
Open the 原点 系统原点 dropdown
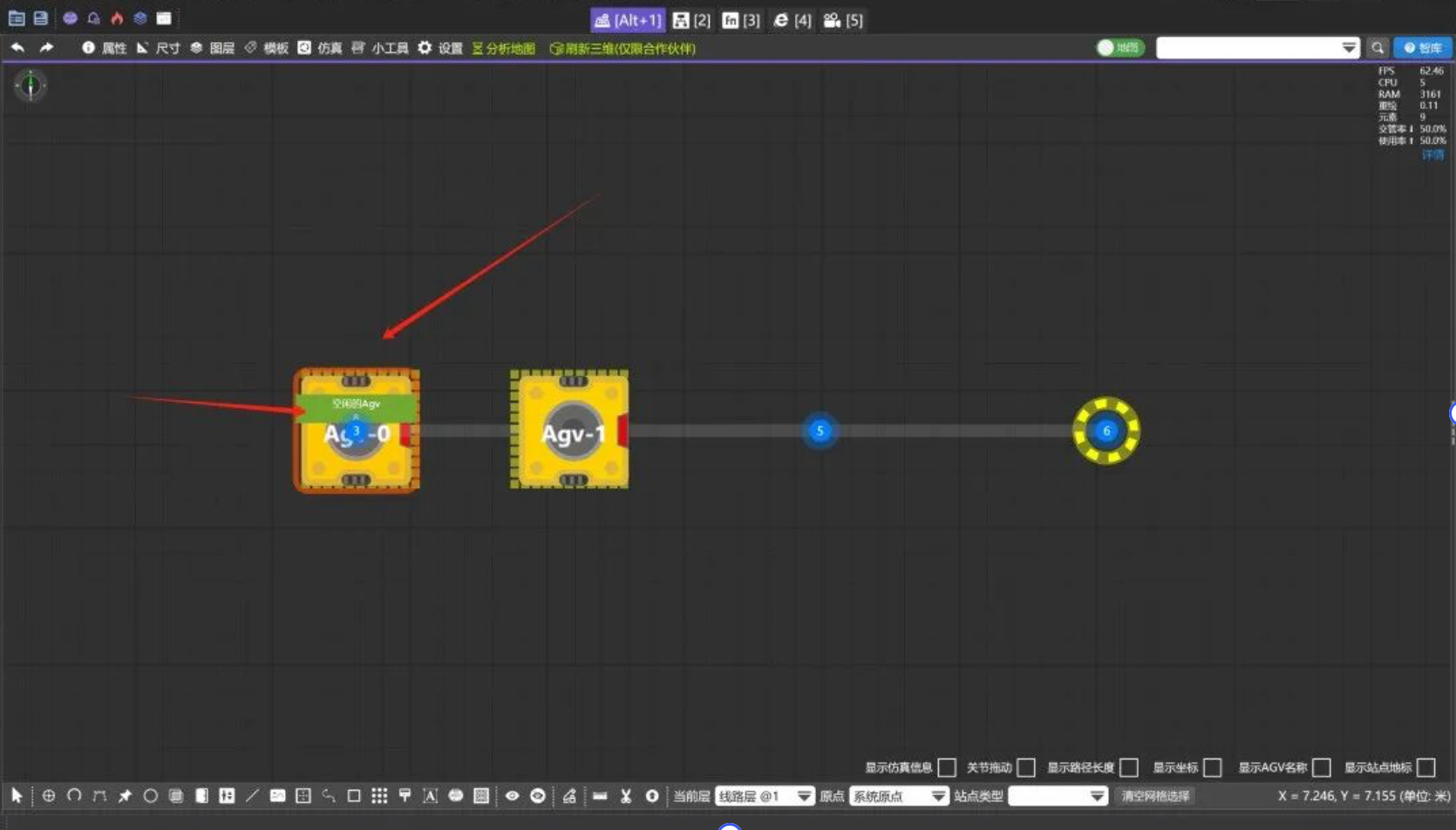coord(899,795)
